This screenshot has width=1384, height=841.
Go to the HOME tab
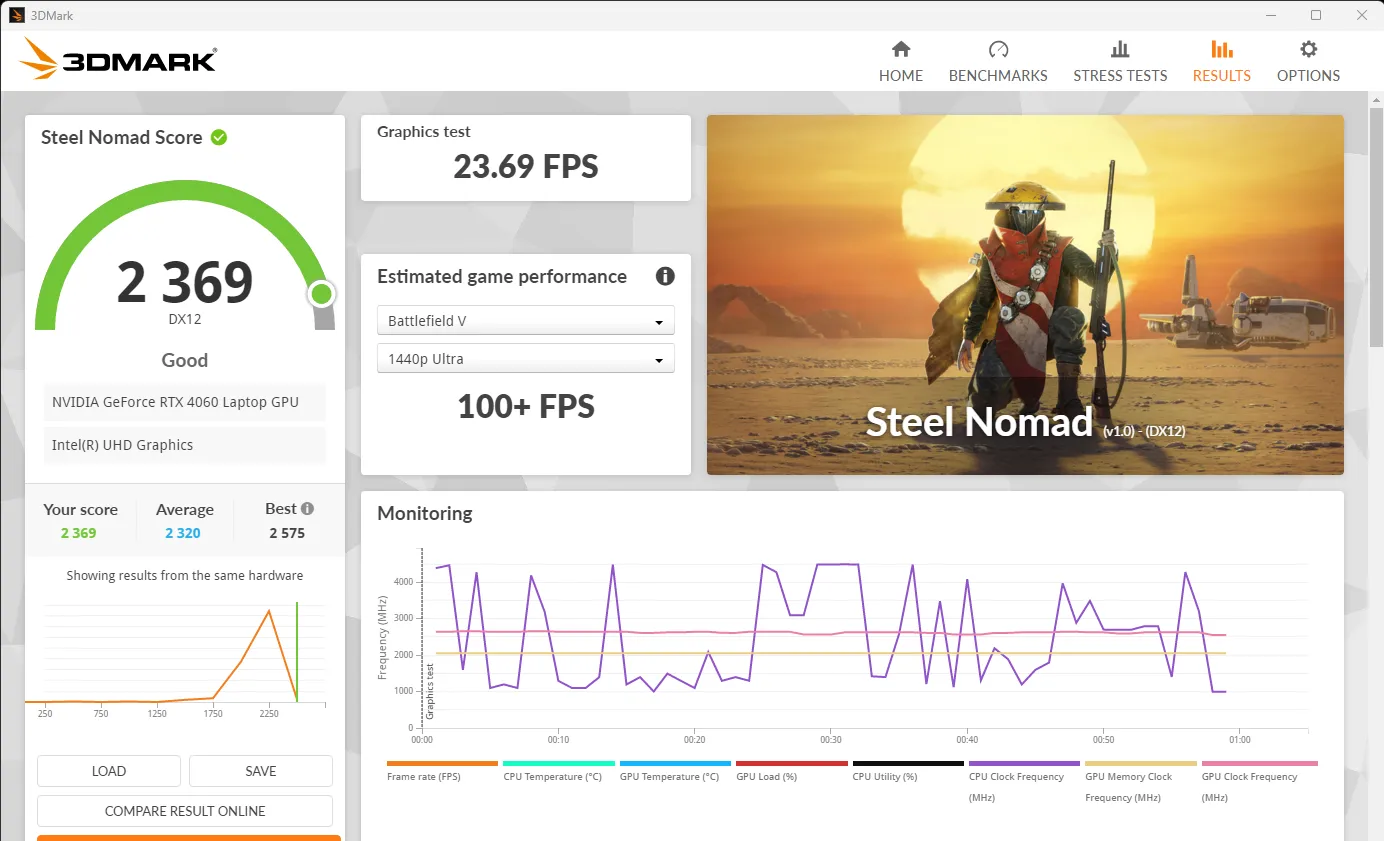[900, 62]
